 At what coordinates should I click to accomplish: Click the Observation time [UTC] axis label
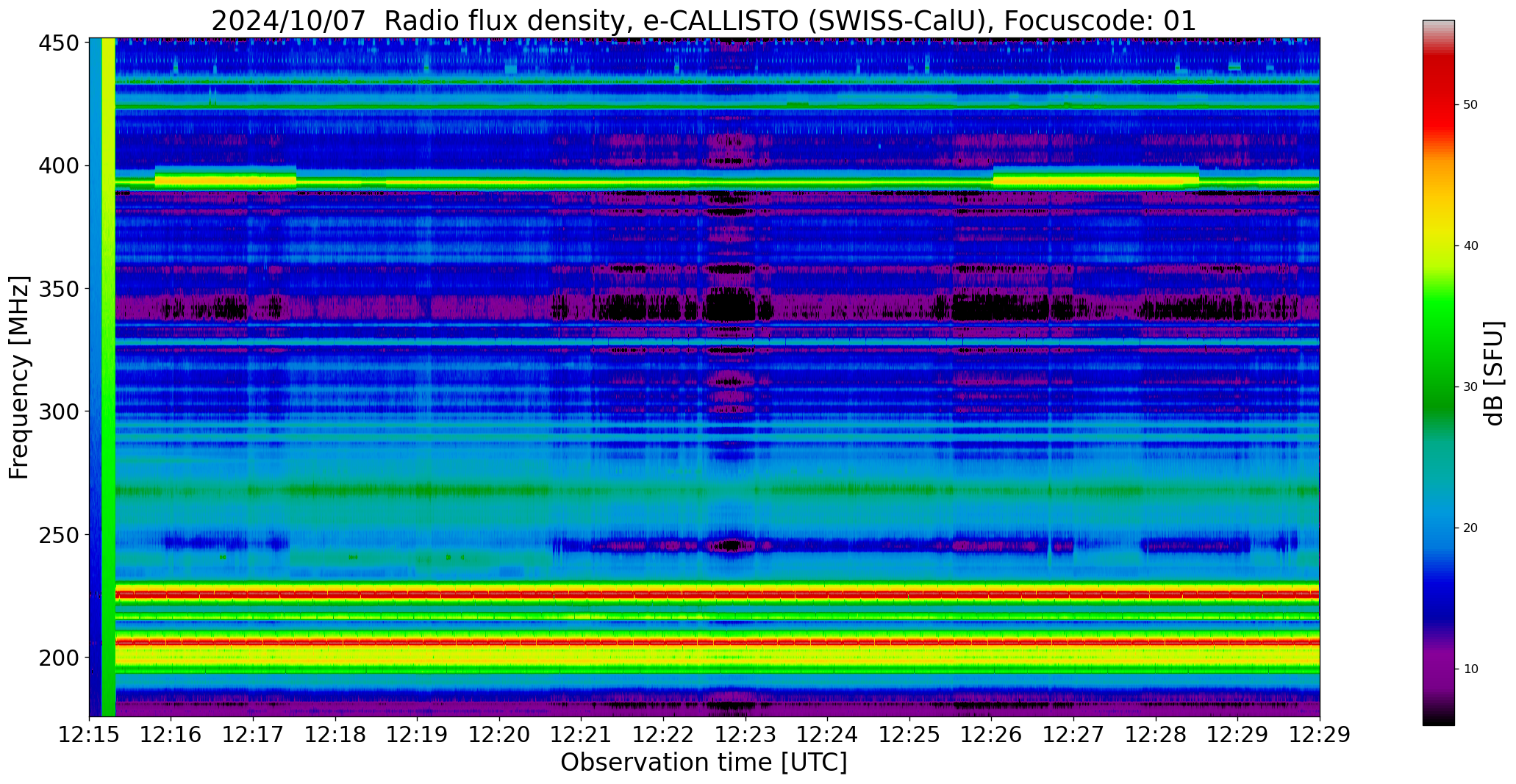pyautogui.click(x=704, y=762)
